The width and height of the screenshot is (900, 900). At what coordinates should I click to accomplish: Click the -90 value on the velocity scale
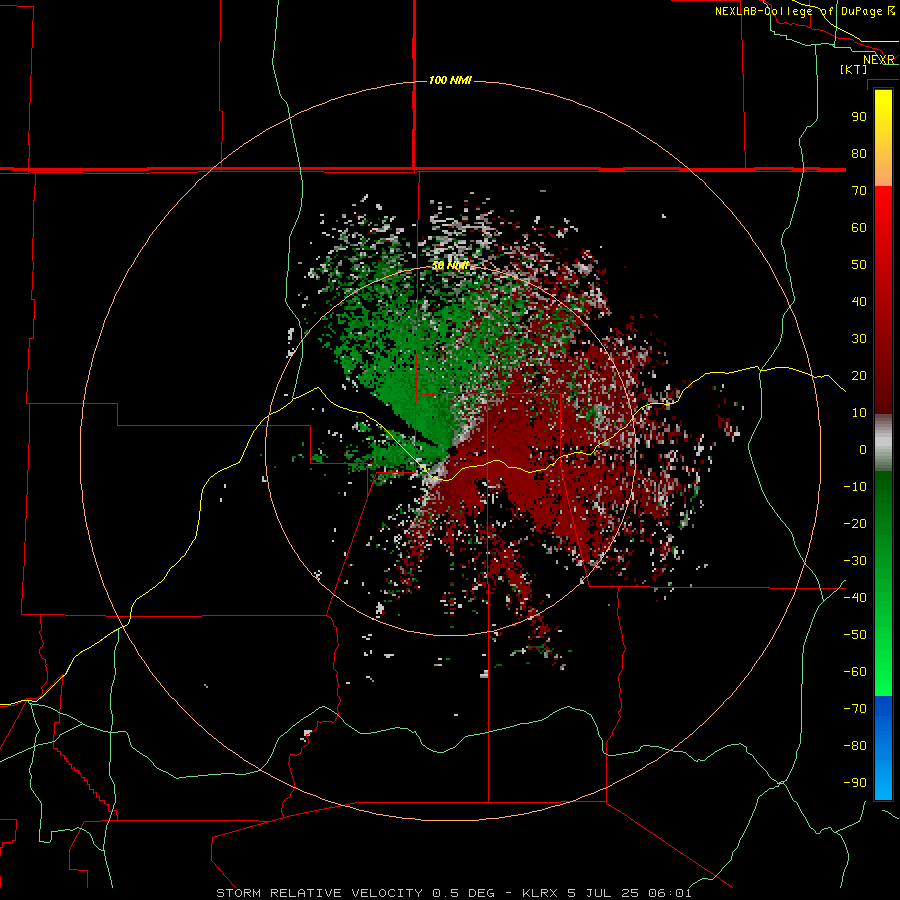tap(855, 783)
